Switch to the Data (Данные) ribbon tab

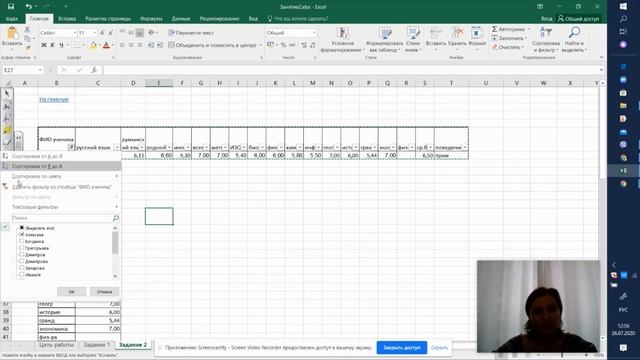click(181, 19)
